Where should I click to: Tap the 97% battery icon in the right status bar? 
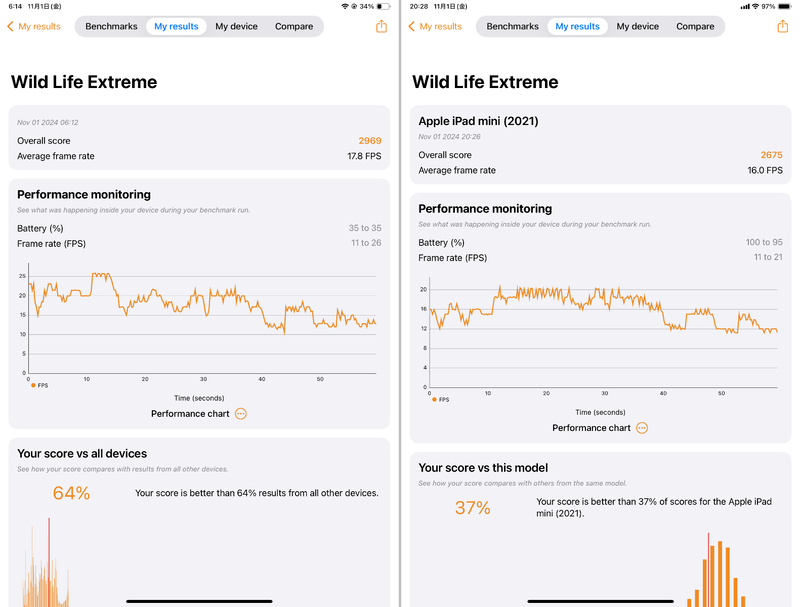(x=786, y=6)
